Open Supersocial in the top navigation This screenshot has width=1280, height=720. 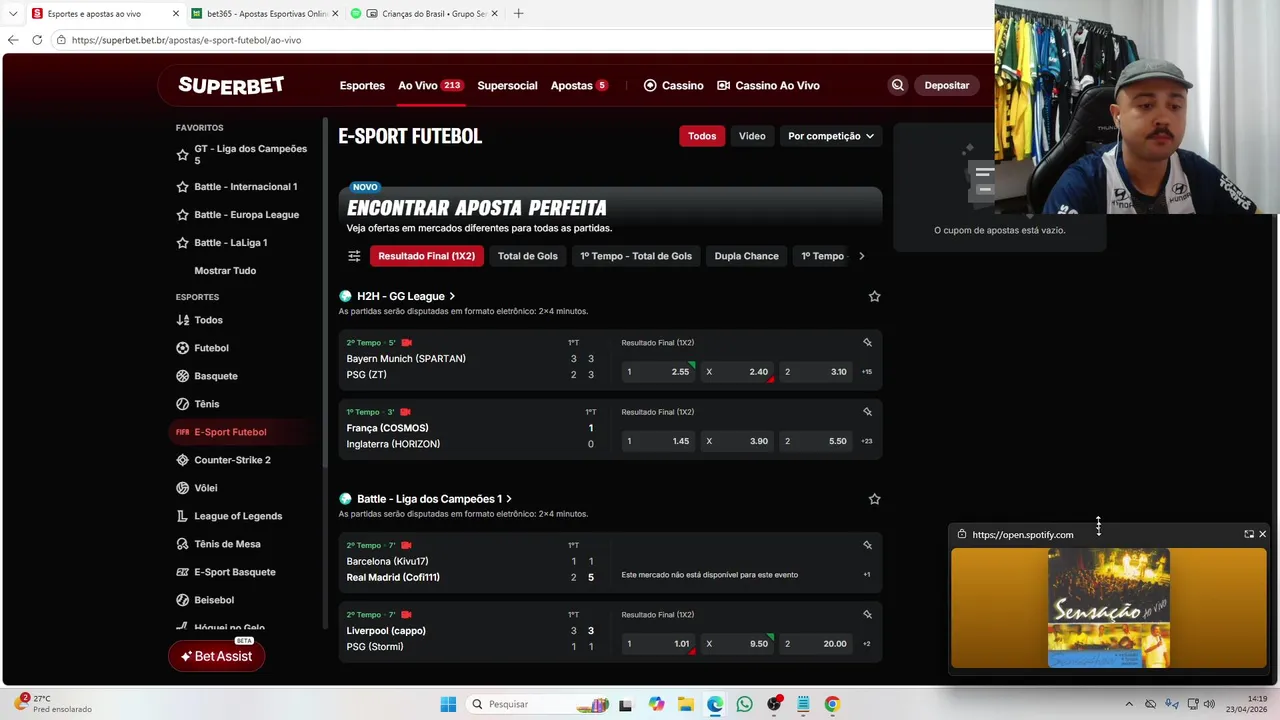coord(507,85)
